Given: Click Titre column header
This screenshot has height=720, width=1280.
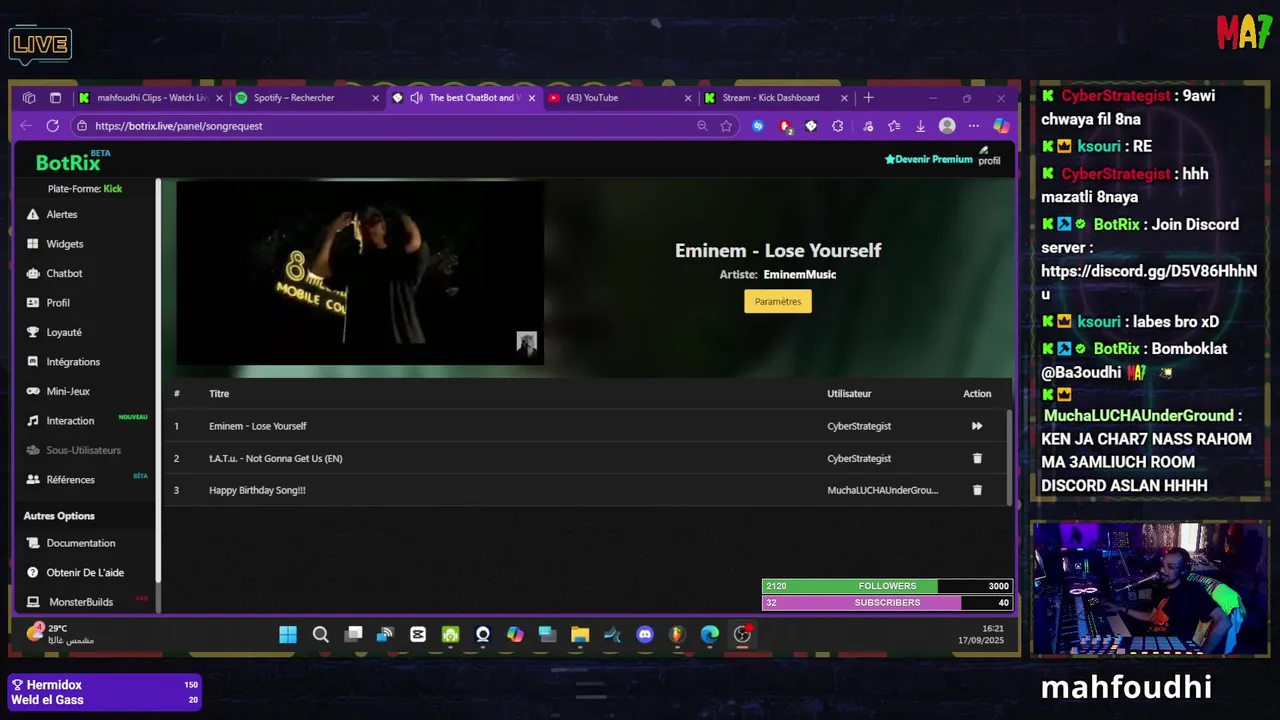Looking at the screenshot, I should click(x=219, y=394).
